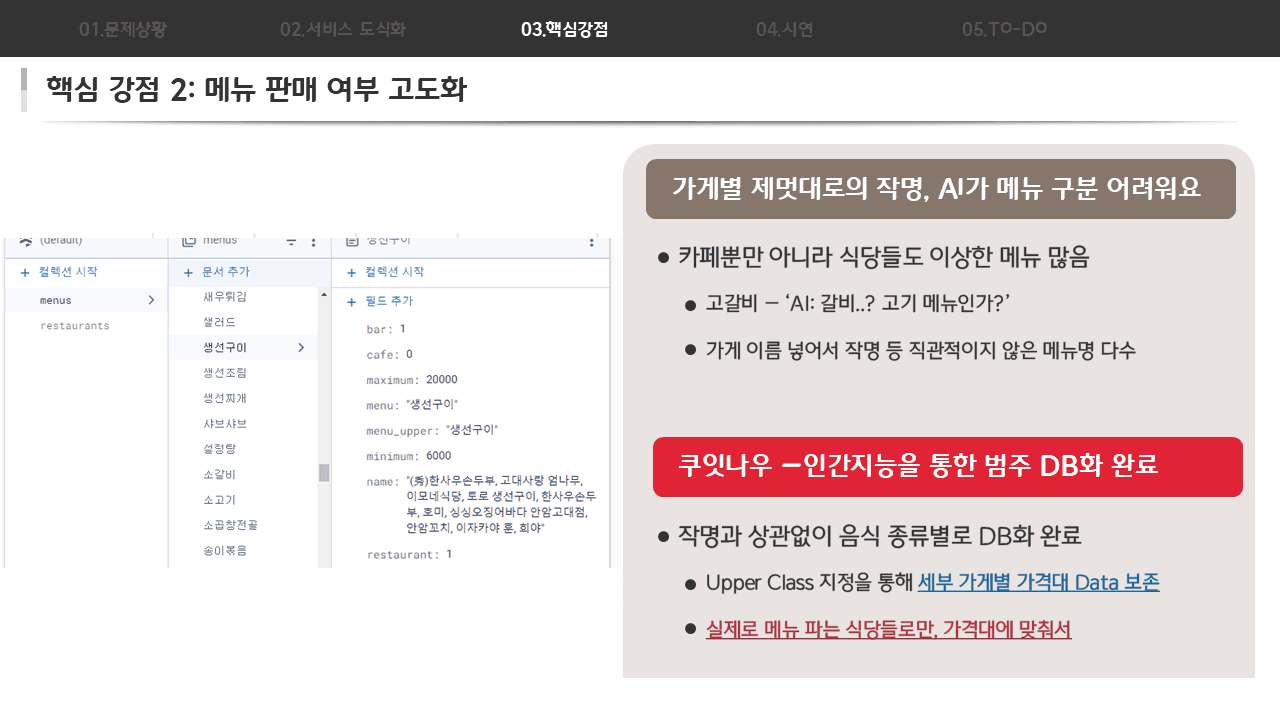Click 컬렉션 시작 in the 생선구이 document panel

[395, 272]
